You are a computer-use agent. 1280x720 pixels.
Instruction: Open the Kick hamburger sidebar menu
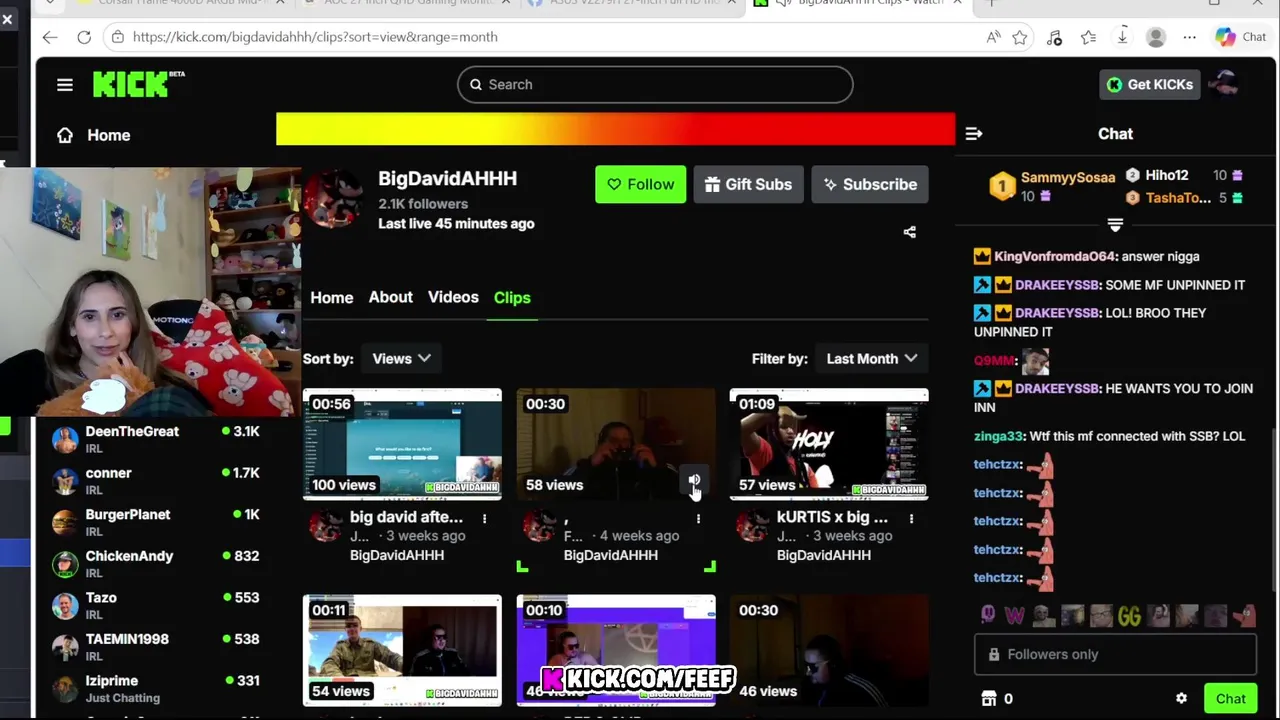[65, 85]
